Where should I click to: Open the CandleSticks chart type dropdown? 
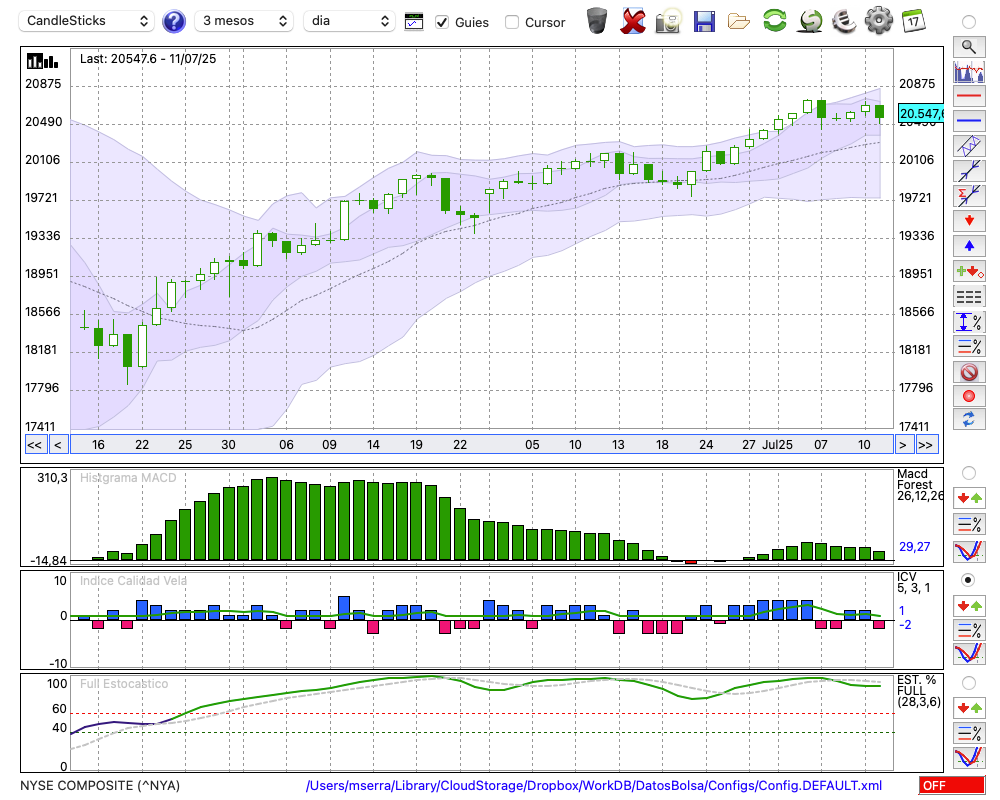87,21
